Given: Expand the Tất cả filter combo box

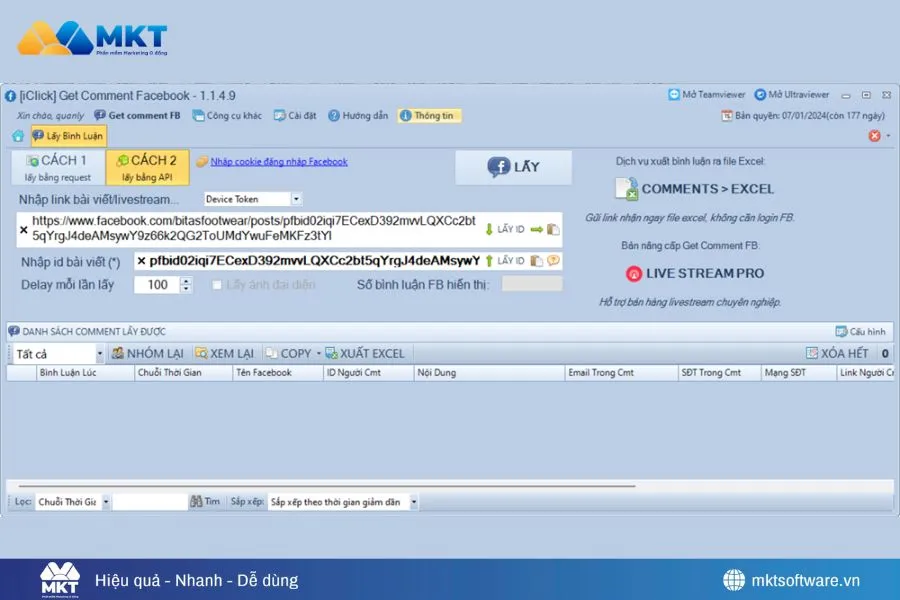Looking at the screenshot, I should point(100,352).
